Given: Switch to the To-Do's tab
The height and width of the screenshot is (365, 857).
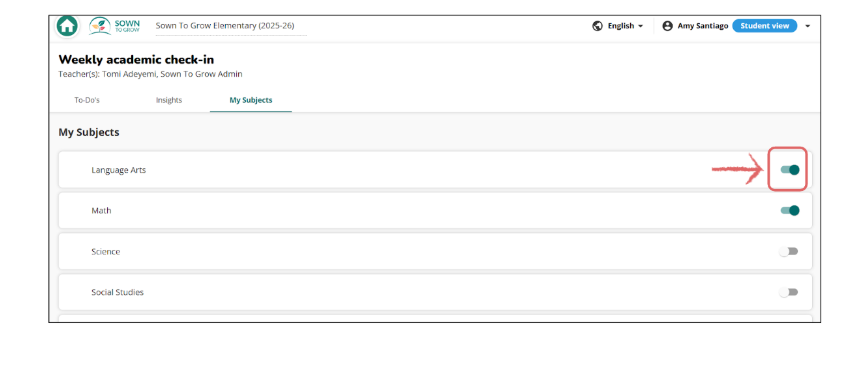Looking at the screenshot, I should point(87,101).
